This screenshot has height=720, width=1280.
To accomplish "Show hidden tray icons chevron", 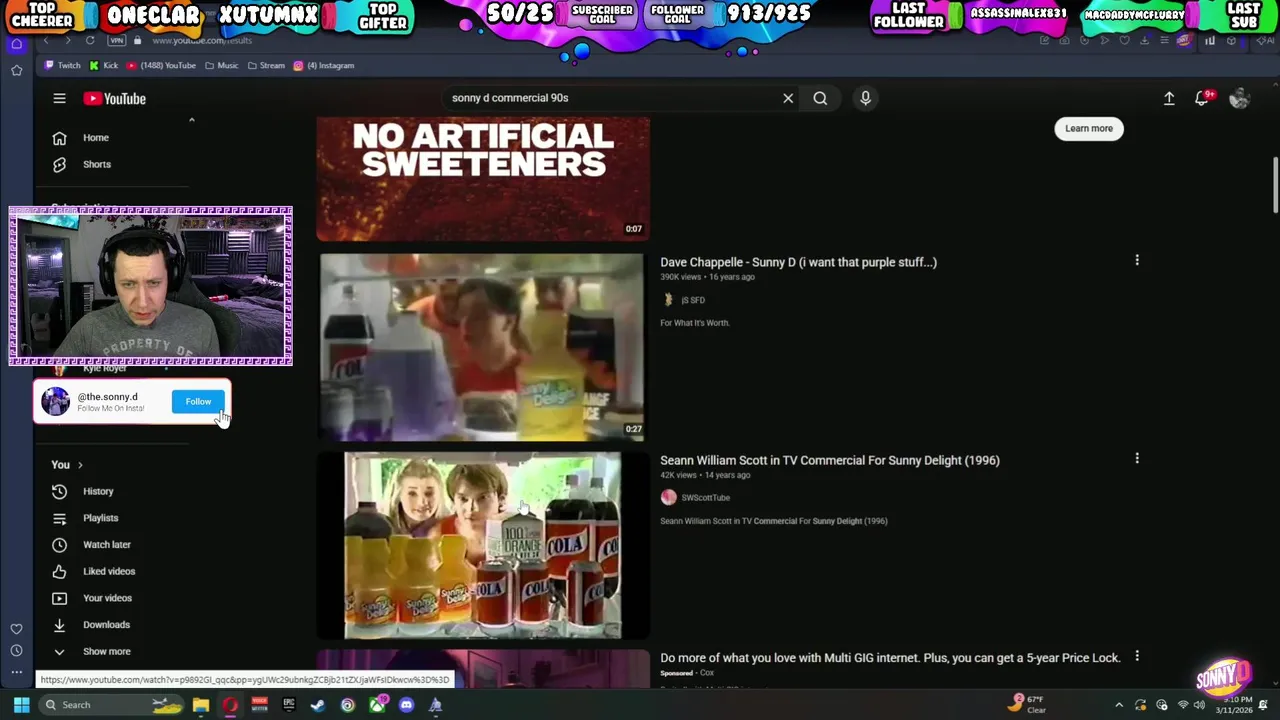I will point(1119,705).
